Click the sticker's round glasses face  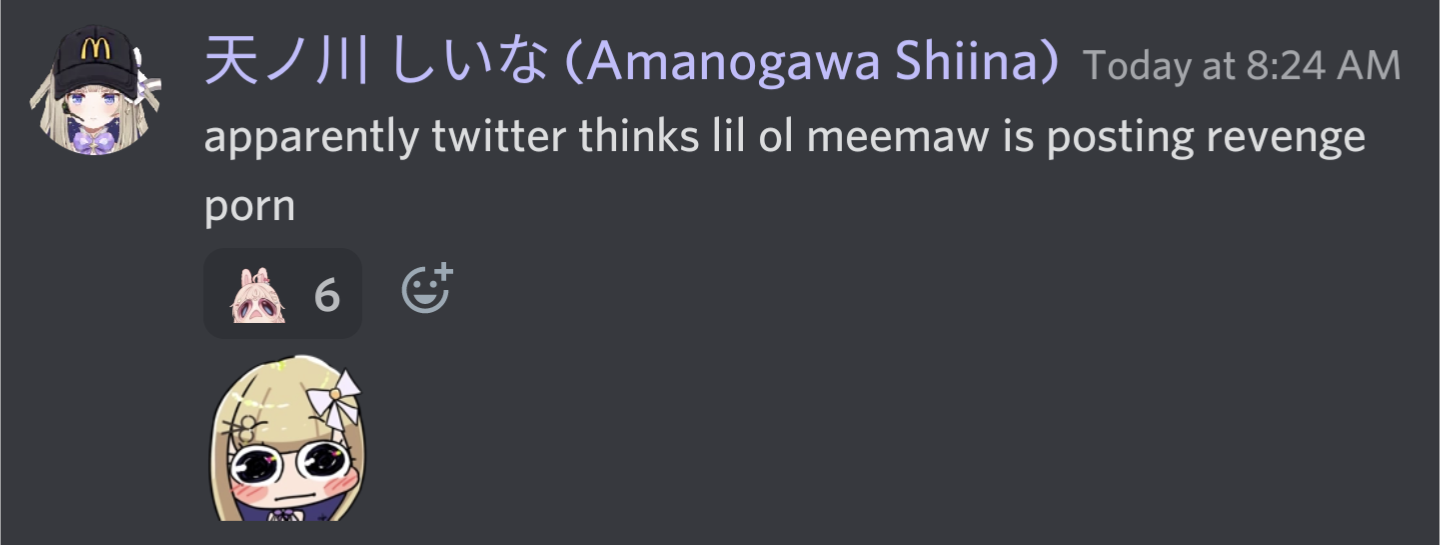pyautogui.click(x=288, y=466)
